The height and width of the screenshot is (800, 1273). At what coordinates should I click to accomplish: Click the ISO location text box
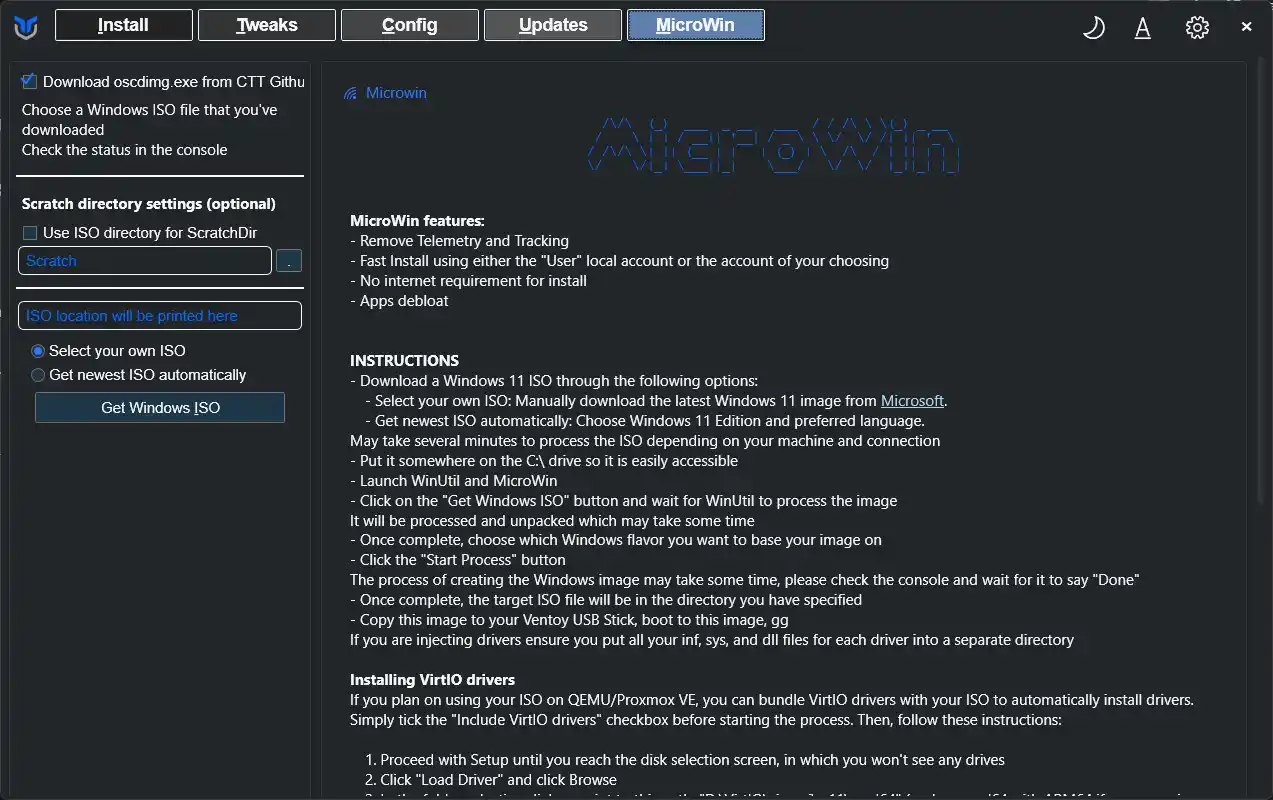coord(160,316)
